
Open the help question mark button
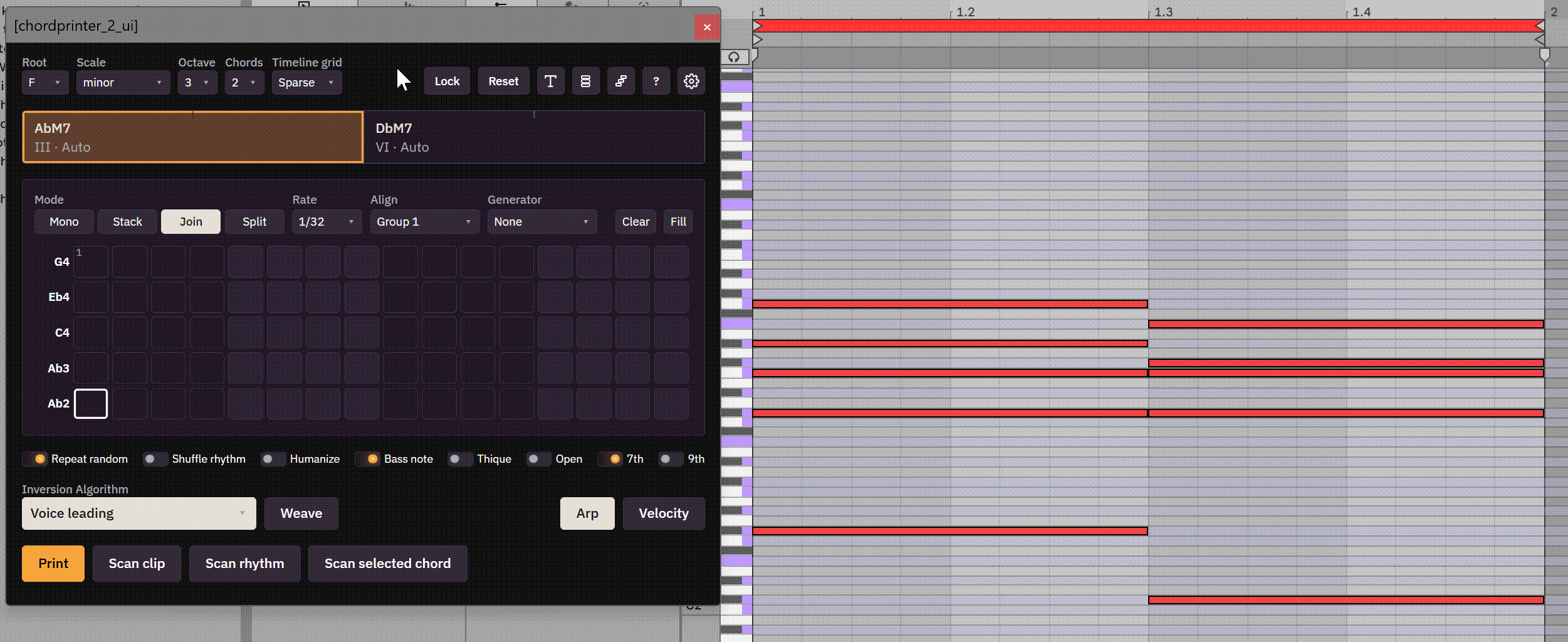tap(656, 82)
